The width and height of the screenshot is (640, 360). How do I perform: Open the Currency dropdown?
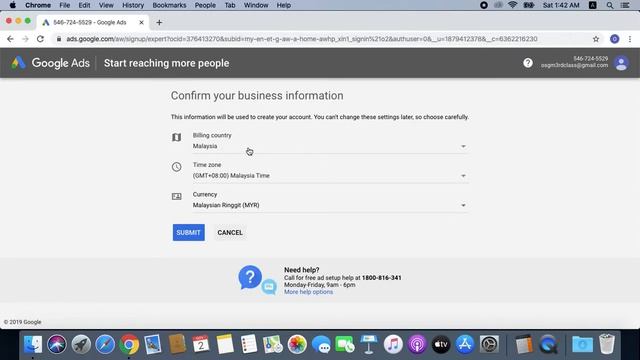pos(330,205)
